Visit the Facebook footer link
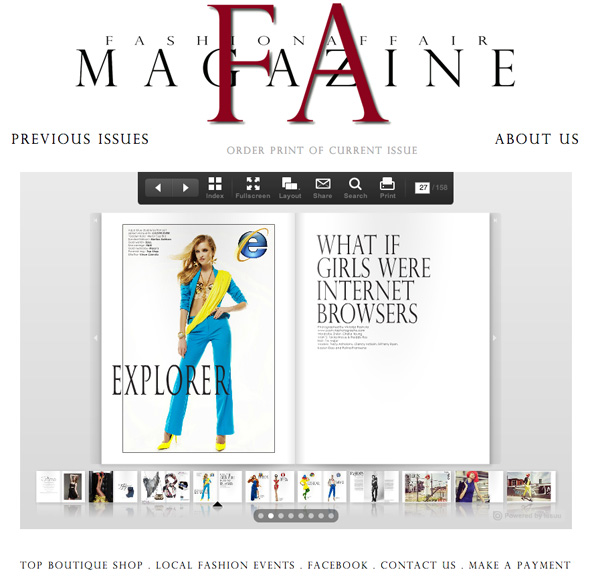590x586 pixels. pyautogui.click(x=338, y=565)
